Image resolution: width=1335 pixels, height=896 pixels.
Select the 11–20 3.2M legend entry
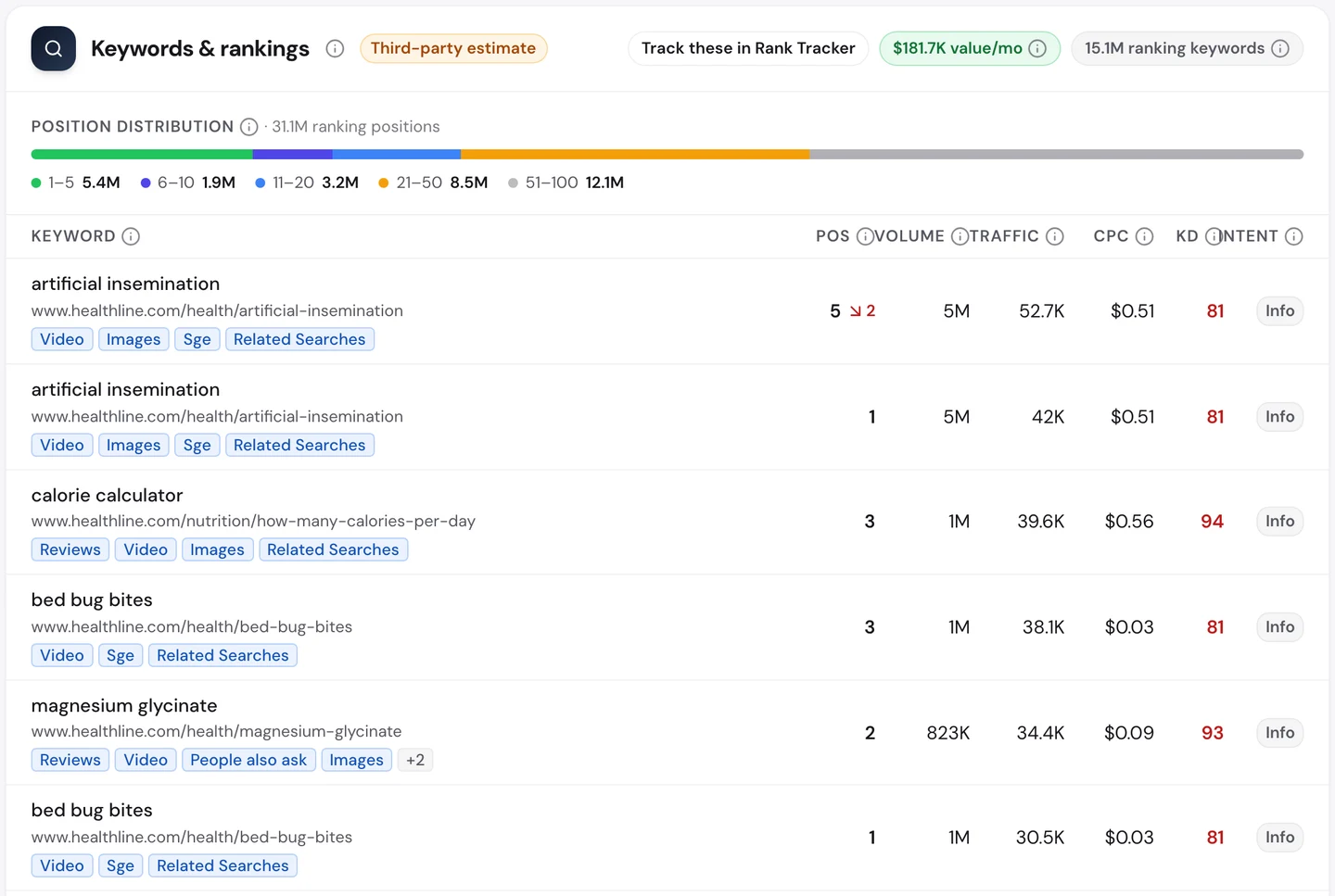(307, 183)
